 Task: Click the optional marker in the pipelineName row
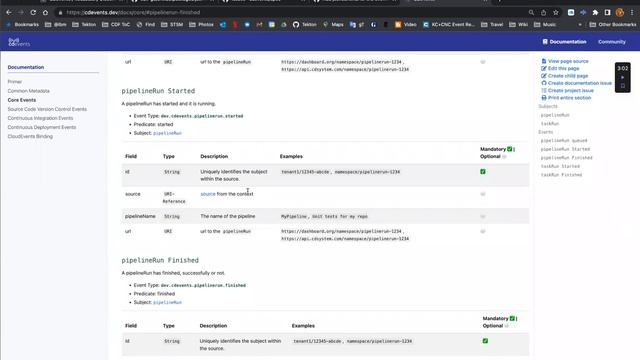(483, 216)
